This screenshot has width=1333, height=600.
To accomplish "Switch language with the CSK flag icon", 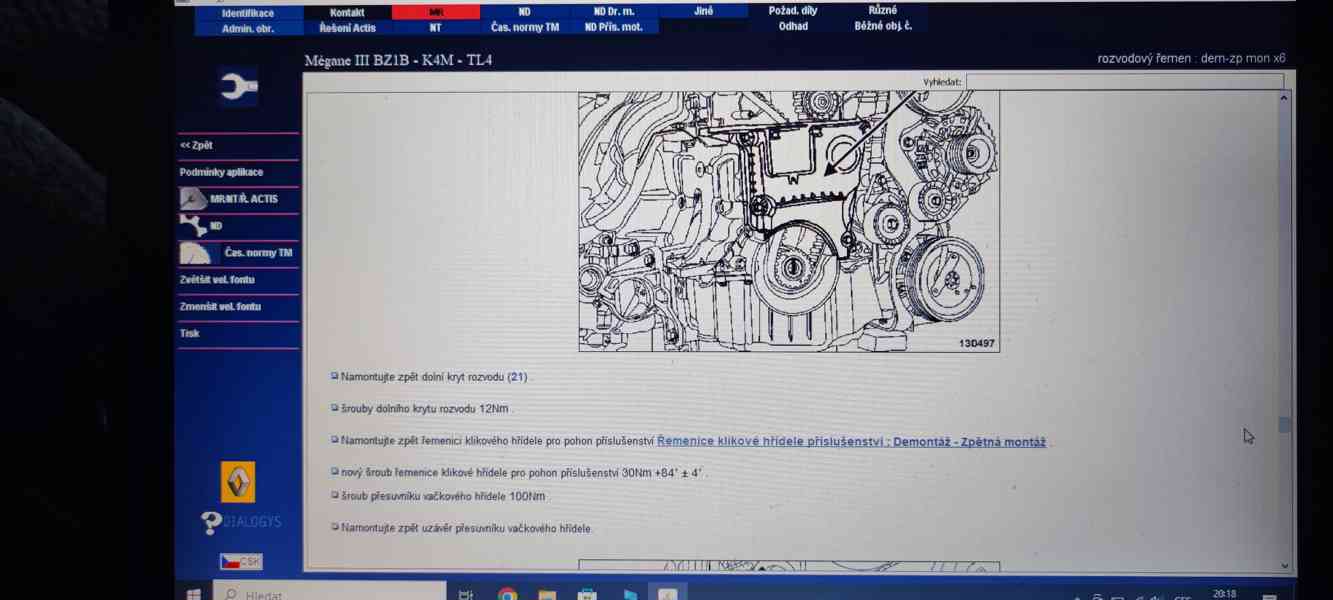I will click(241, 562).
